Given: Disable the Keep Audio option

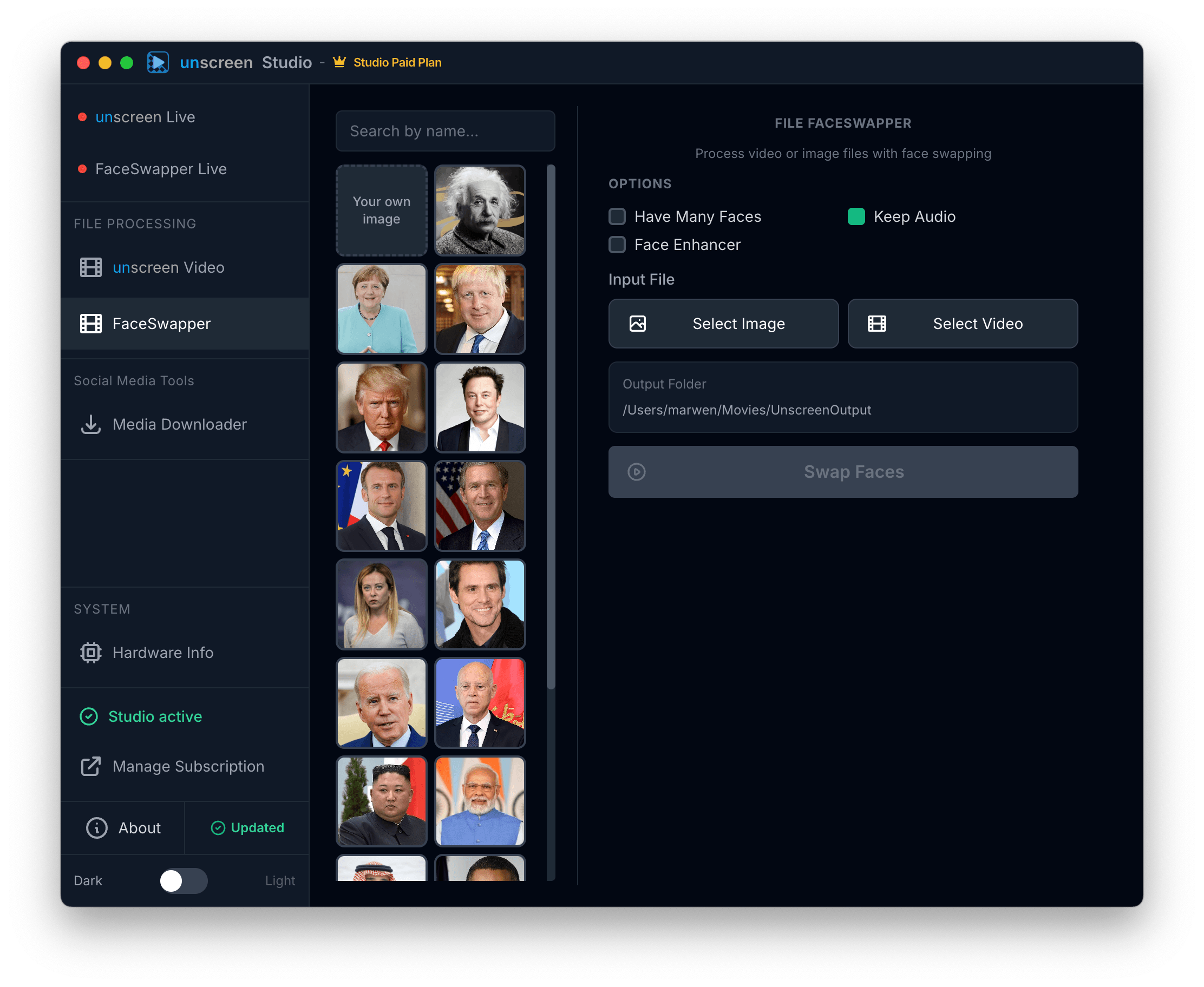Looking at the screenshot, I should tap(856, 216).
